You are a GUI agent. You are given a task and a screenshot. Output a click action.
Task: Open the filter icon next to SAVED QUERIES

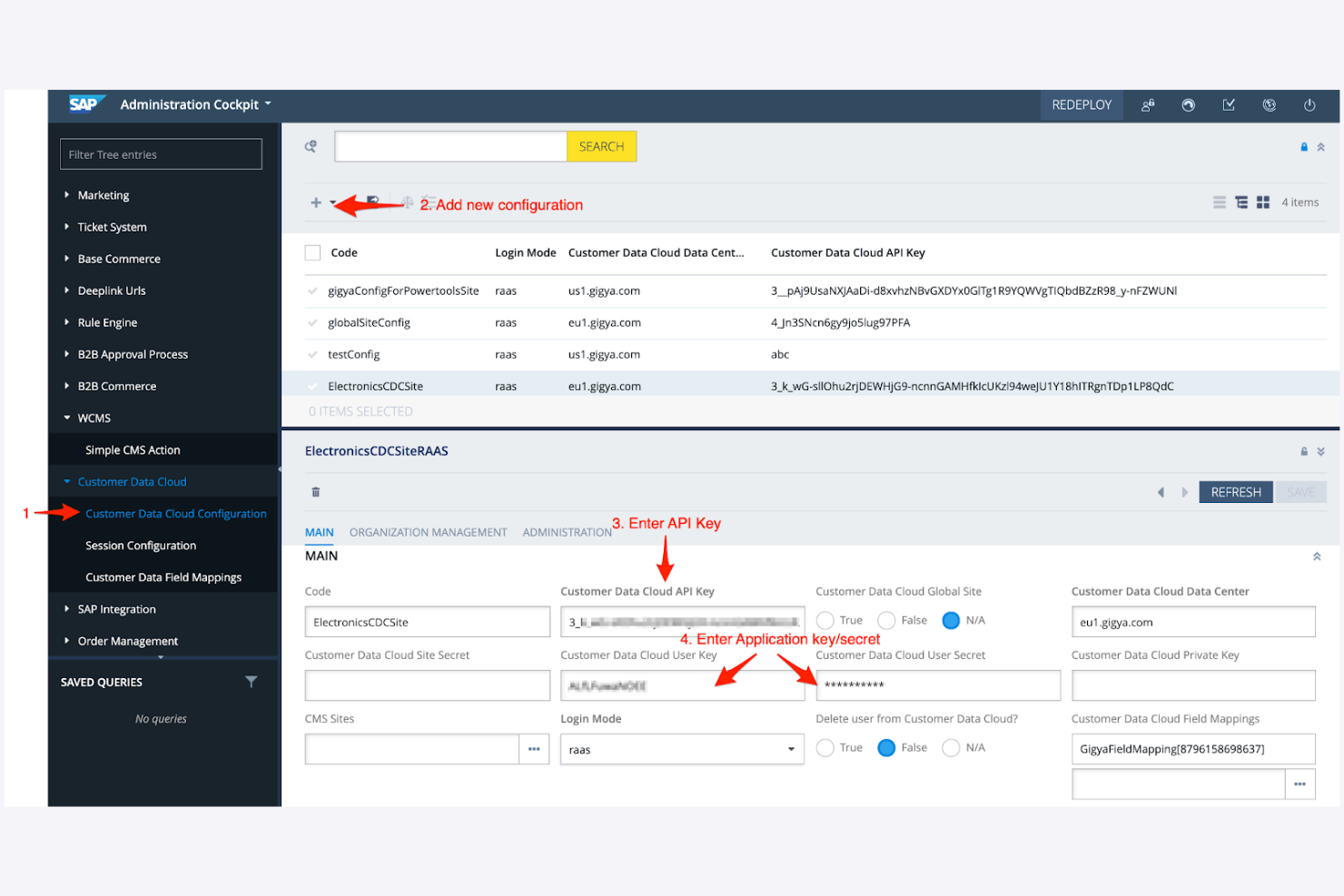tap(252, 682)
